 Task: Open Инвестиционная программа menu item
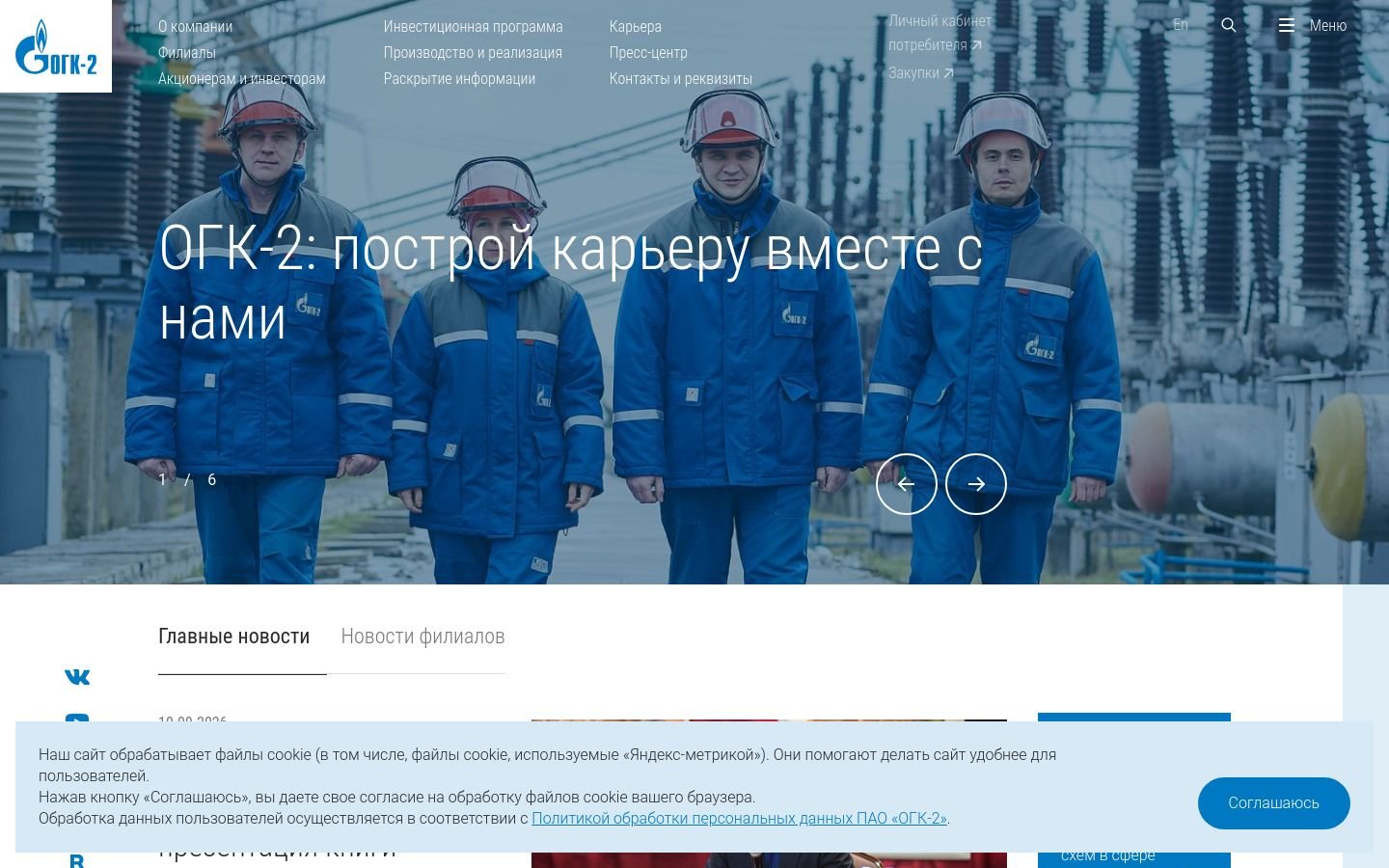tap(473, 26)
